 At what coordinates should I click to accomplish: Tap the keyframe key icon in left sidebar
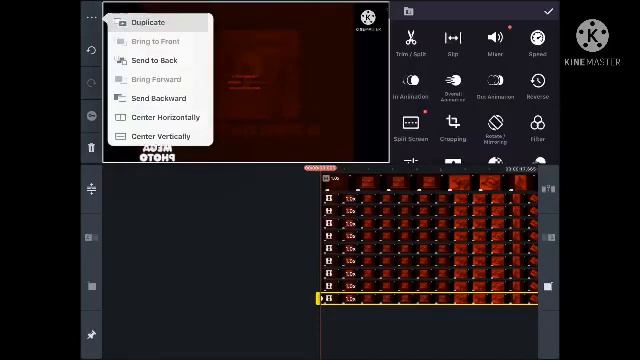coord(91,116)
